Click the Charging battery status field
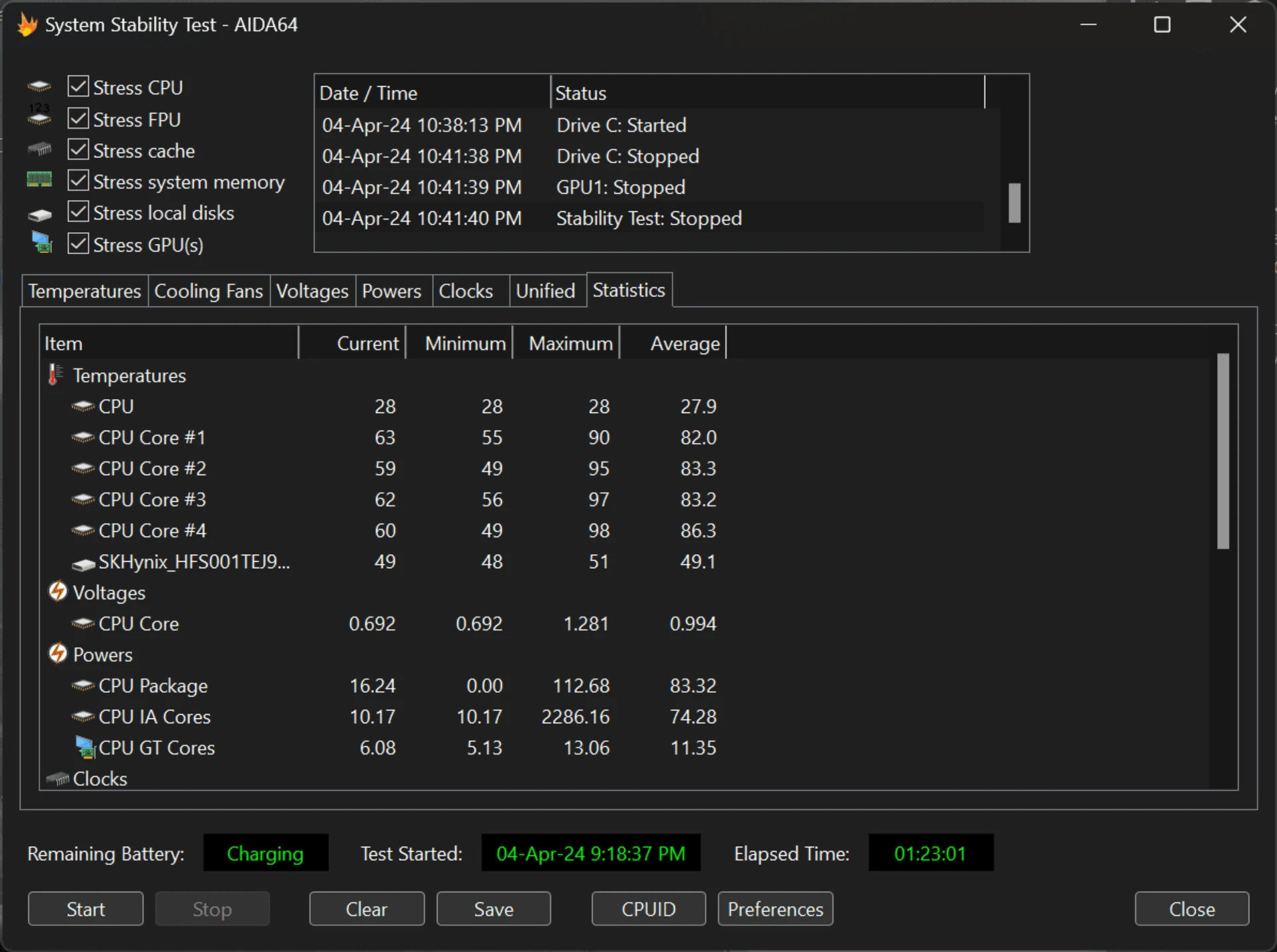Screen dimensions: 1277x952 pyautogui.click(x=265, y=853)
